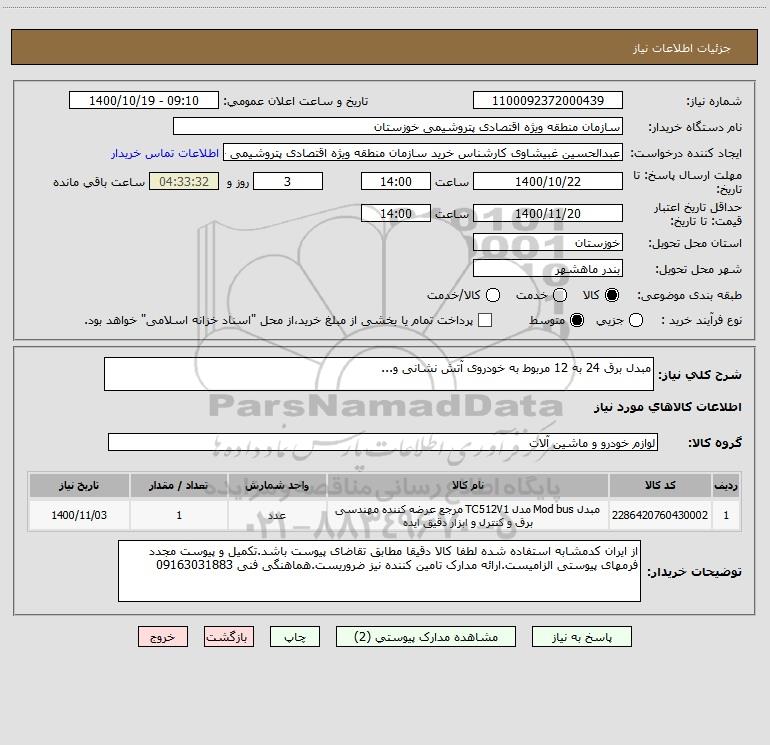Click item code 2286420760430002 cell
Image resolution: width=770 pixels, height=745 pixels.
[660, 515]
